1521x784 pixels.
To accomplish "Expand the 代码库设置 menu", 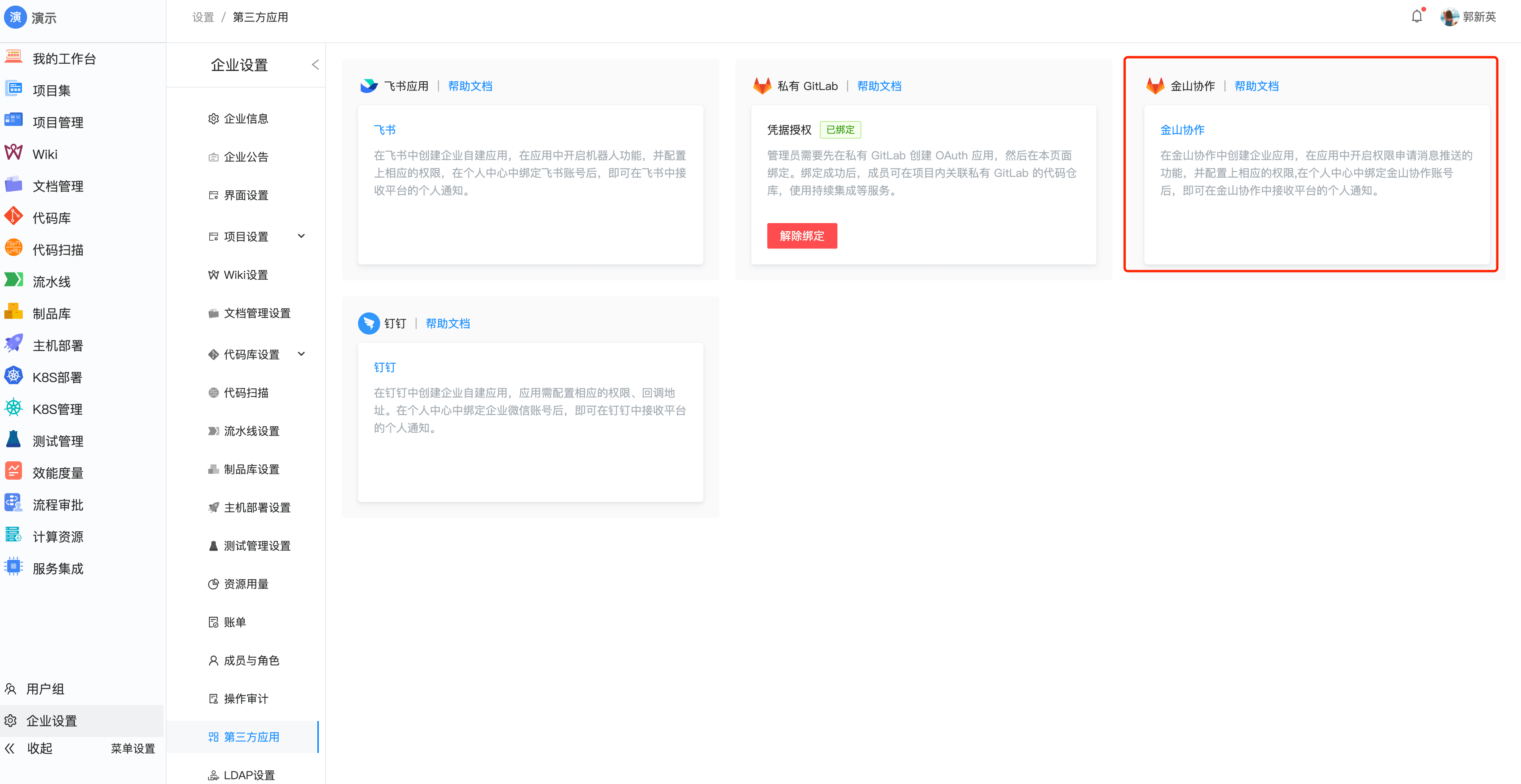I will (301, 354).
